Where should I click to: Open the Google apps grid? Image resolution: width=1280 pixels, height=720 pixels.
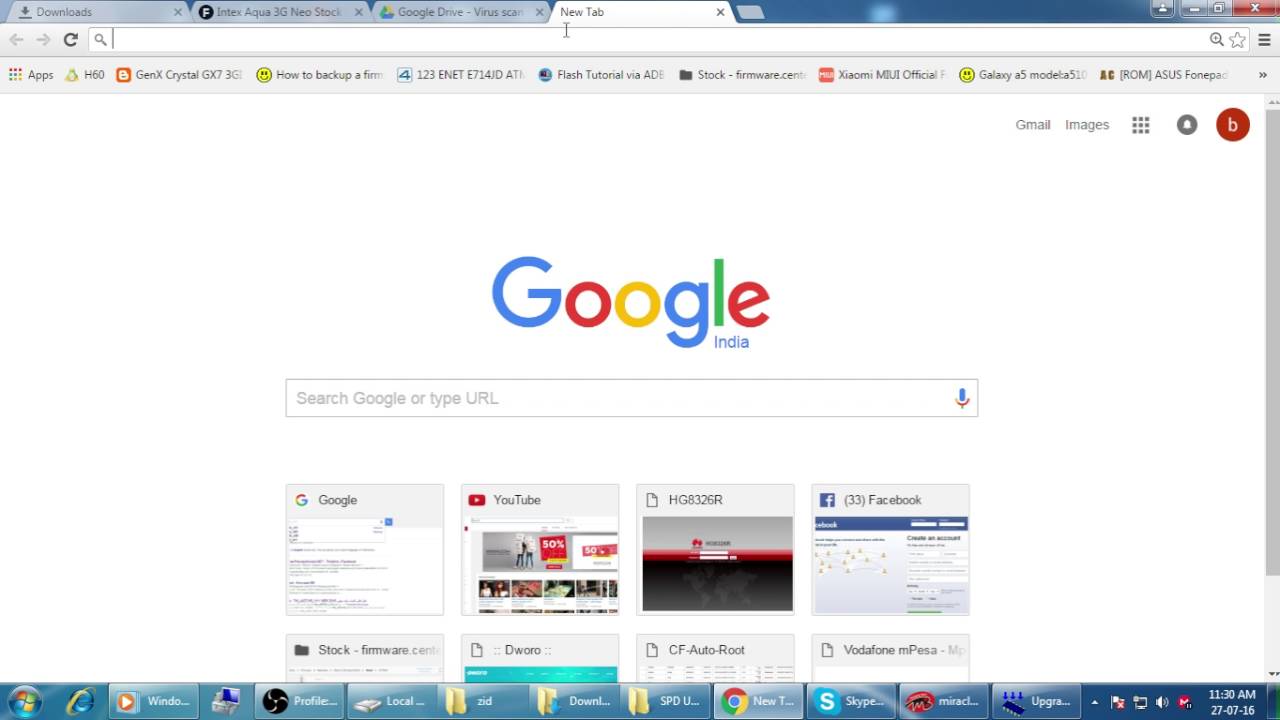click(x=1140, y=125)
